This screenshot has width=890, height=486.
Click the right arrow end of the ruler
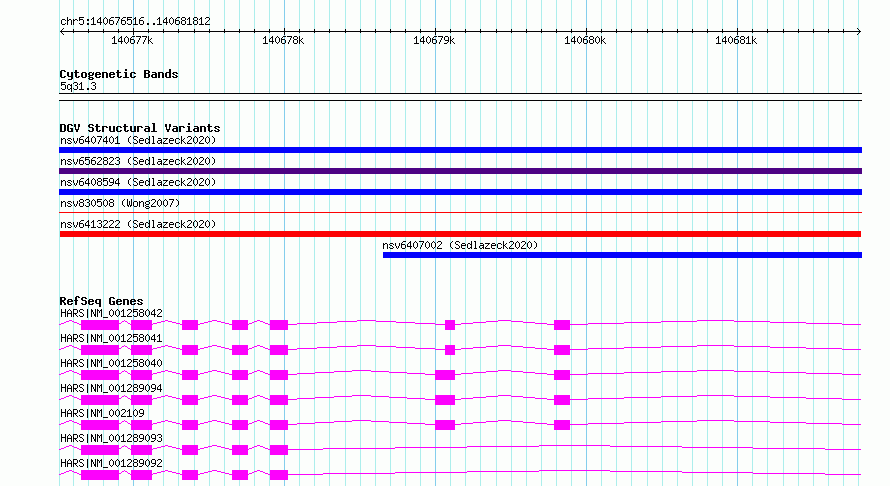pyautogui.click(x=859, y=31)
